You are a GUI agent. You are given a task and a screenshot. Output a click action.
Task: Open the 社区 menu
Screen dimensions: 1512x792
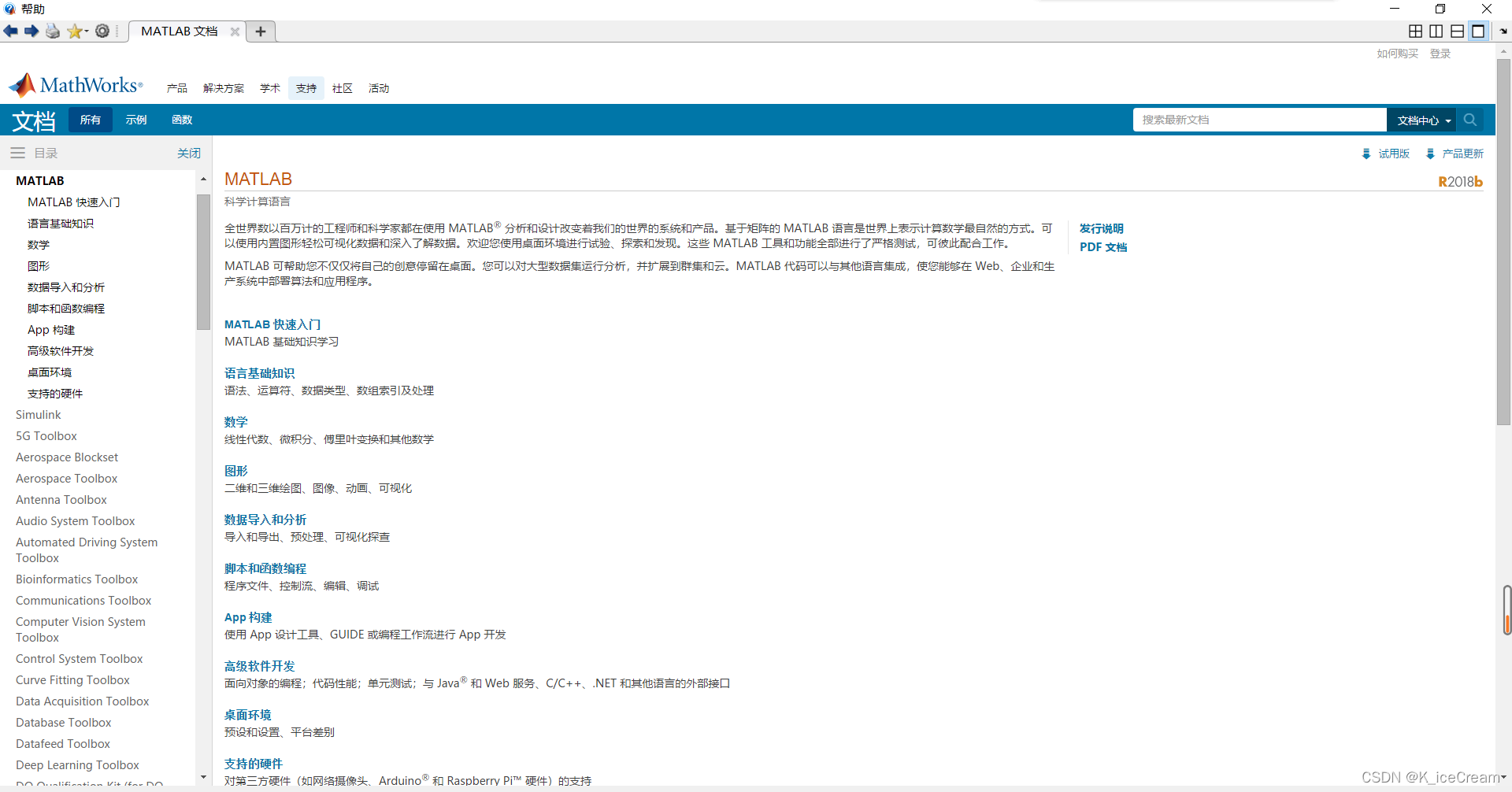(343, 88)
